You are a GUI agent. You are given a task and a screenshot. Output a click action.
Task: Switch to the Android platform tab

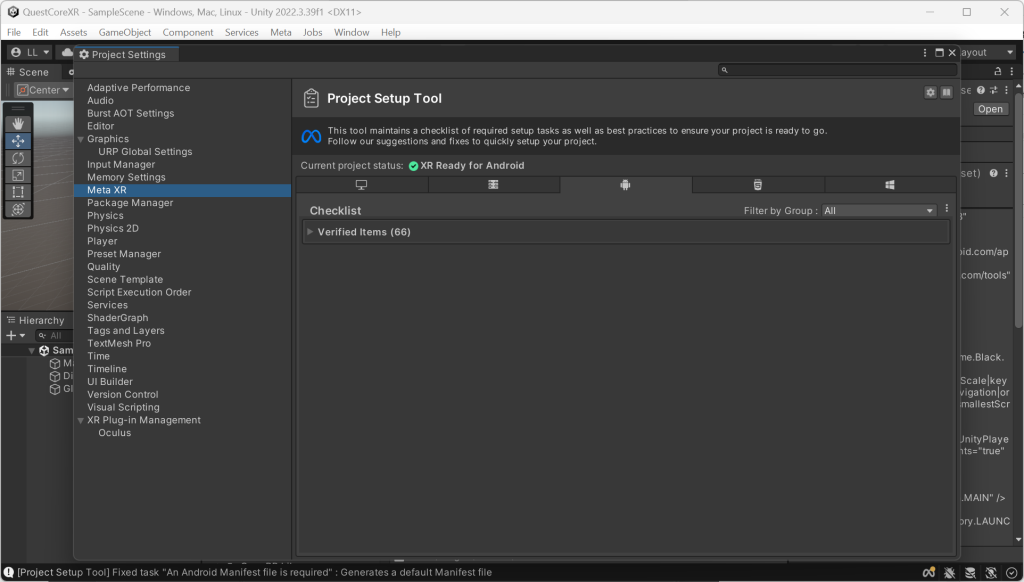[x=626, y=185]
